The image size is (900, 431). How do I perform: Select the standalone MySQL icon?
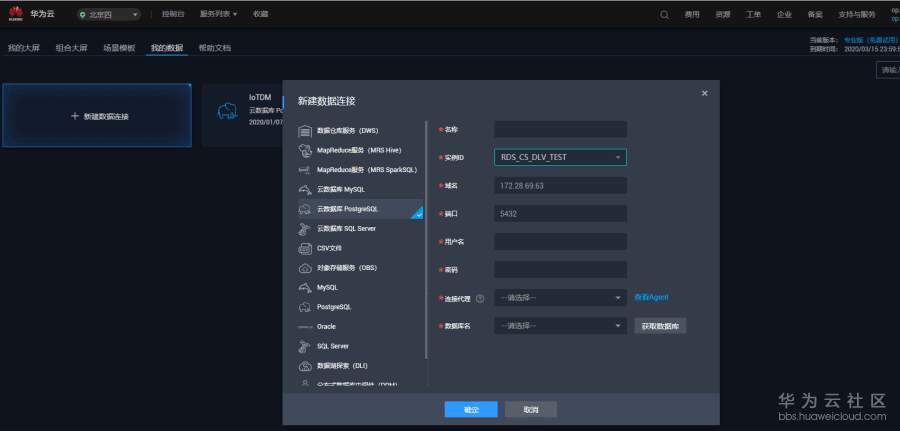point(305,287)
